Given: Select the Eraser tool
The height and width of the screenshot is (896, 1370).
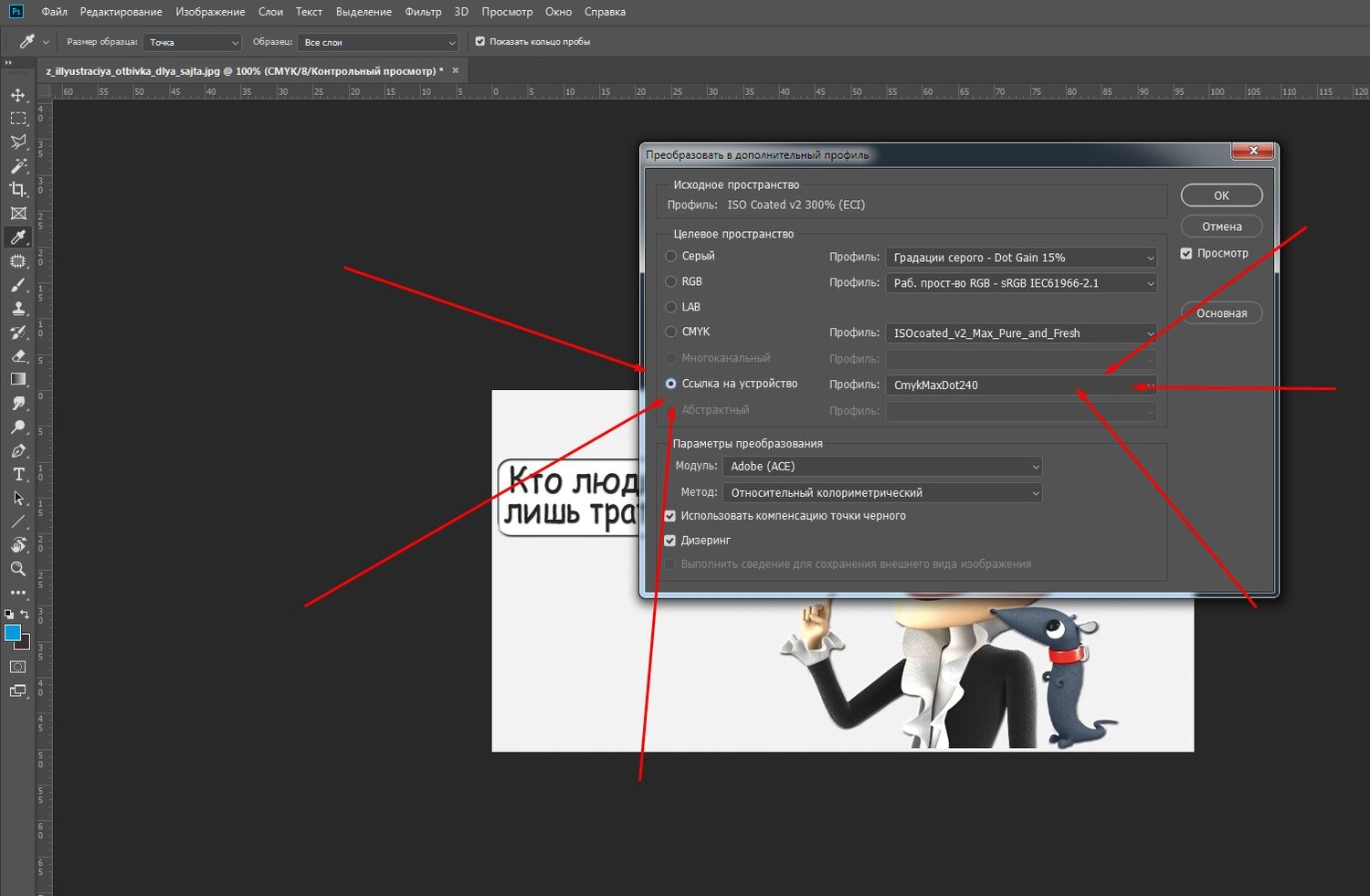Looking at the screenshot, I should coord(18,356).
